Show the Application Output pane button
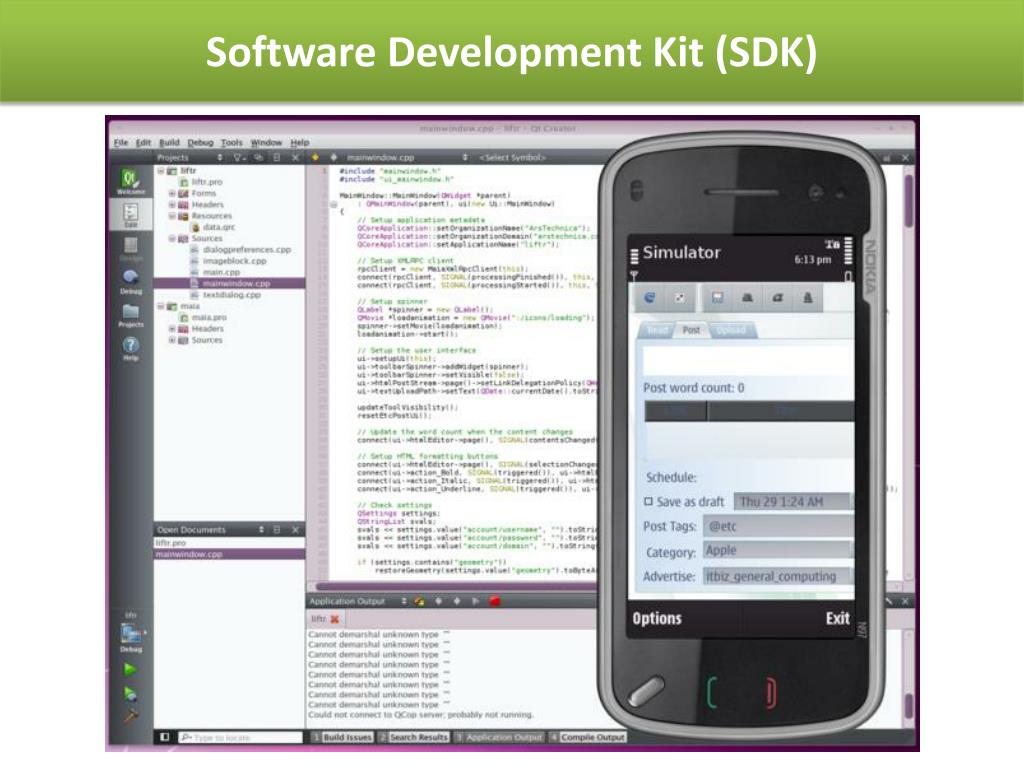1024x768 pixels. pyautogui.click(x=499, y=737)
